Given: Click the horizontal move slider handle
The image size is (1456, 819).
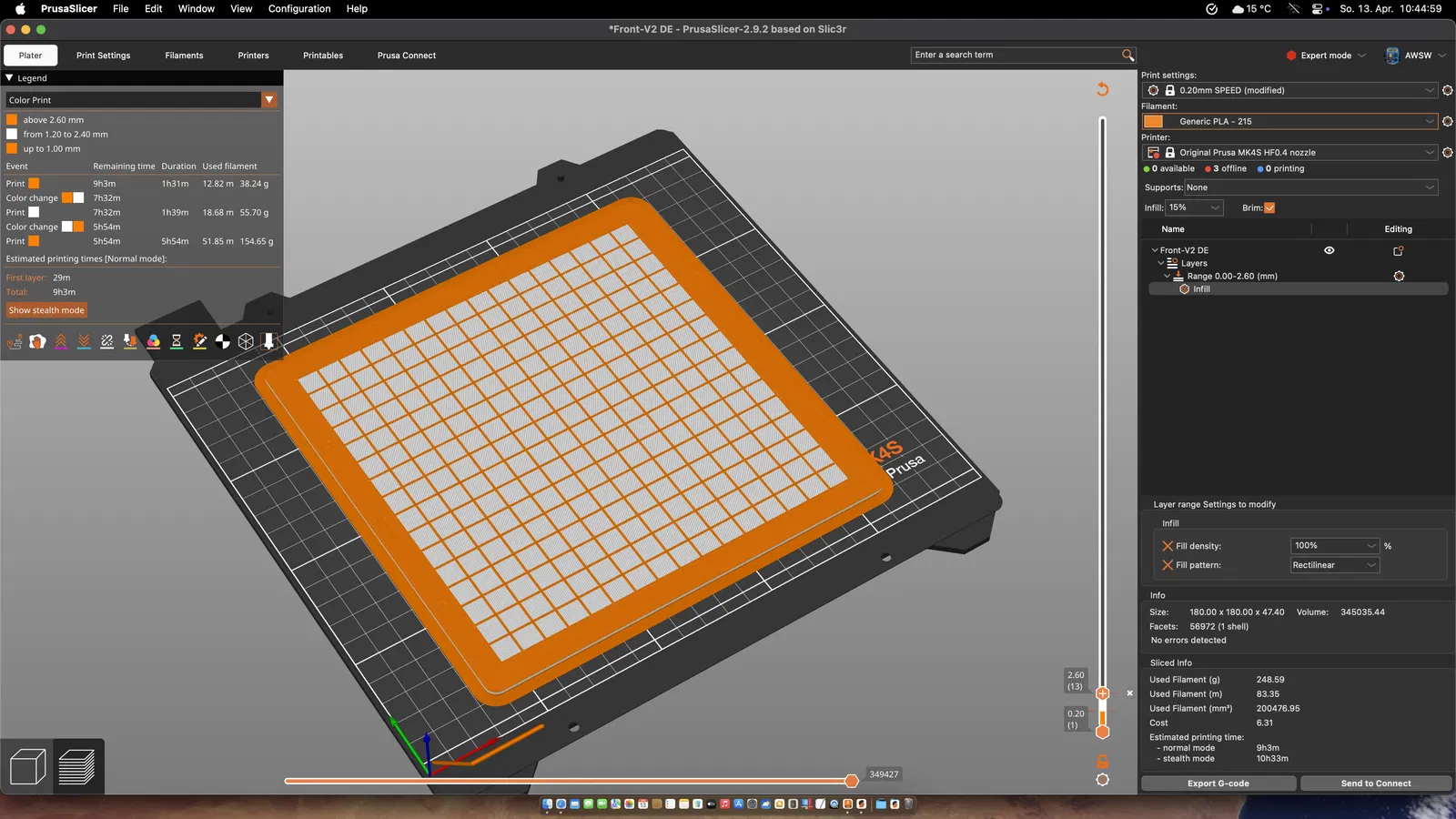Looking at the screenshot, I should 851,781.
